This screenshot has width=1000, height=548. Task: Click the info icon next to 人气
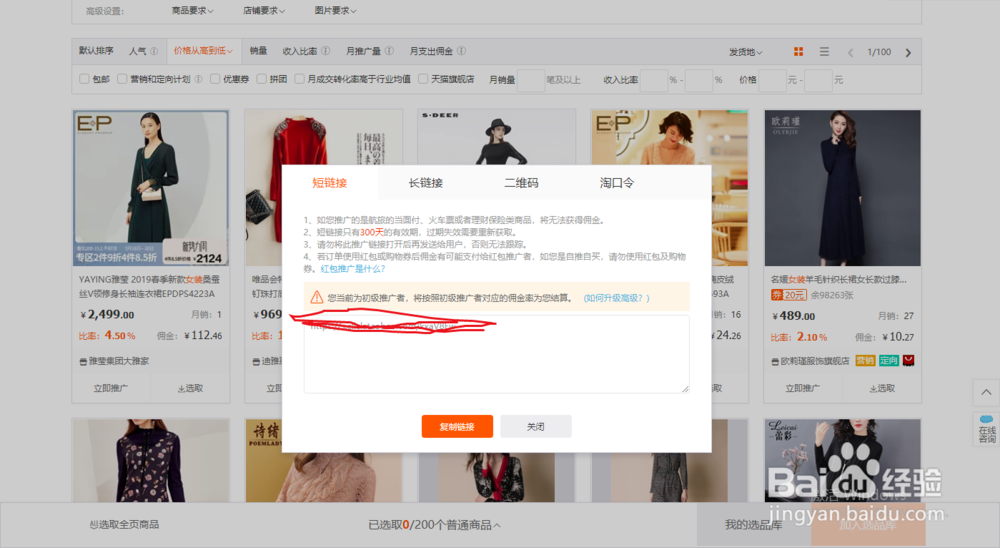point(154,51)
